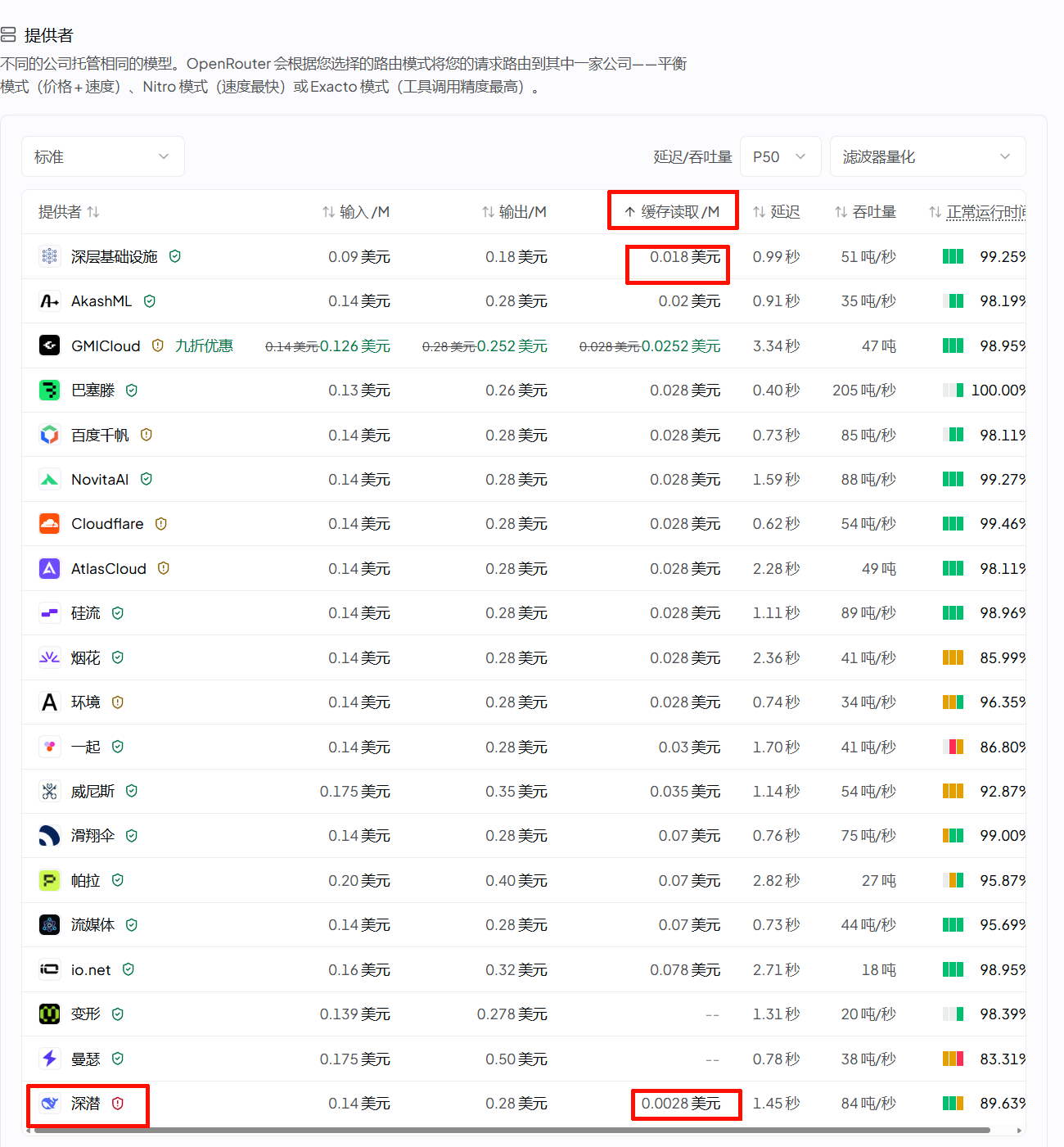Click the 深层基础设施 provider logo
Image resolution: width=1064 pixels, height=1147 pixels.
pos(50,256)
